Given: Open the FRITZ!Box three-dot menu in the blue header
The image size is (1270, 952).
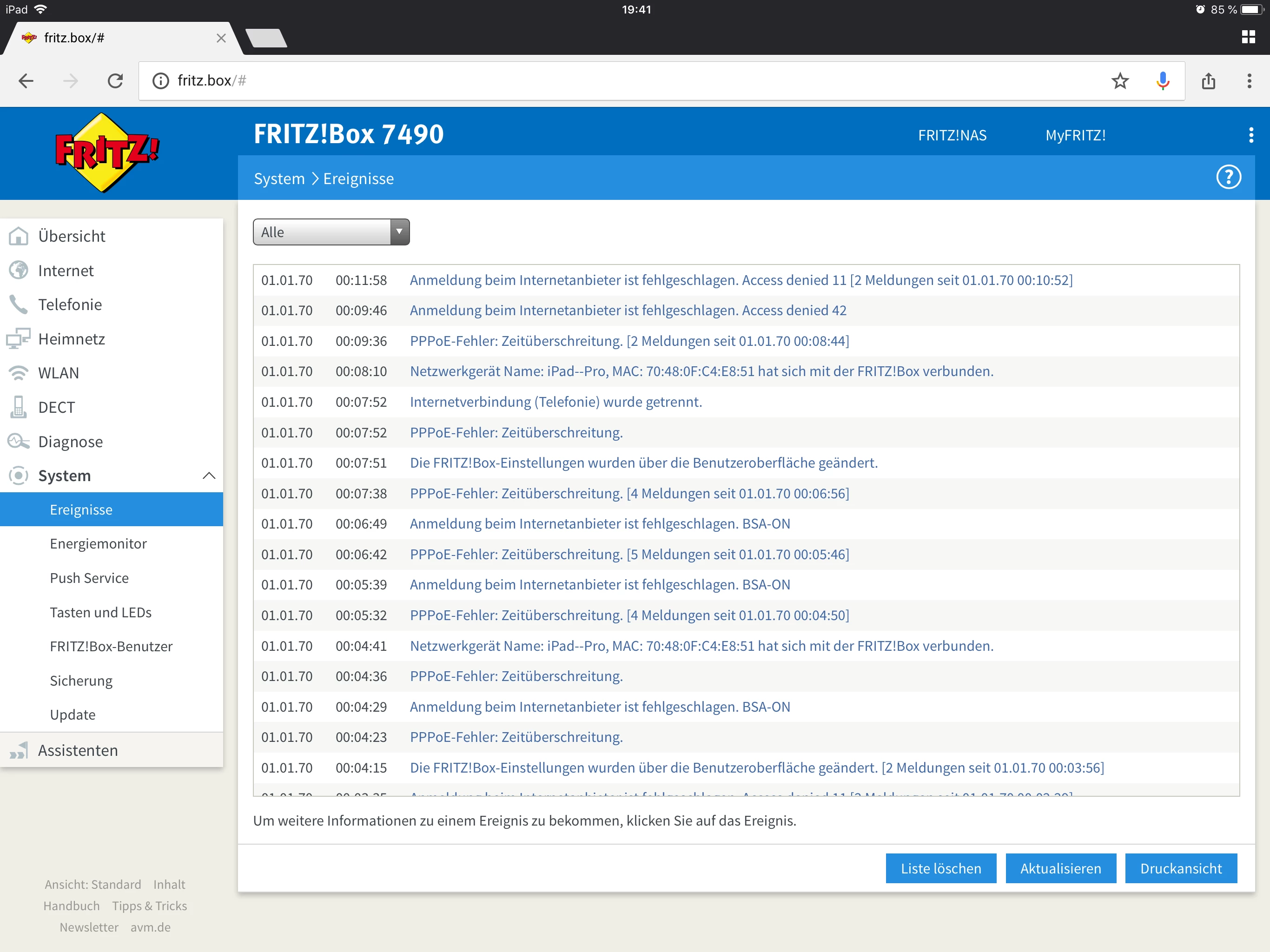Looking at the screenshot, I should pyautogui.click(x=1250, y=135).
